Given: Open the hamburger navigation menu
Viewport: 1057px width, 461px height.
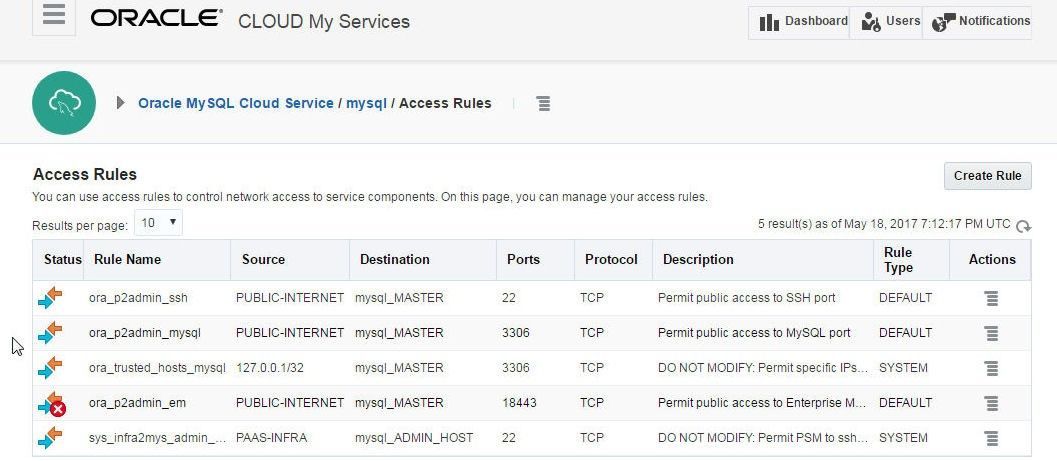Looking at the screenshot, I should tap(54, 16).
